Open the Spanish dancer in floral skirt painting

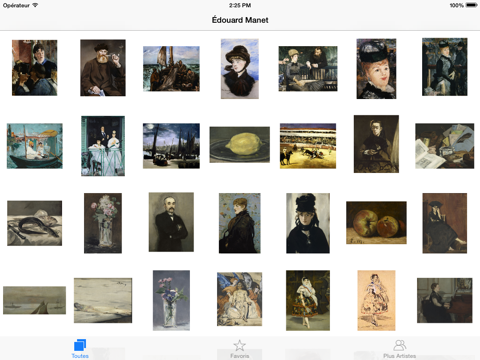coord(308,300)
